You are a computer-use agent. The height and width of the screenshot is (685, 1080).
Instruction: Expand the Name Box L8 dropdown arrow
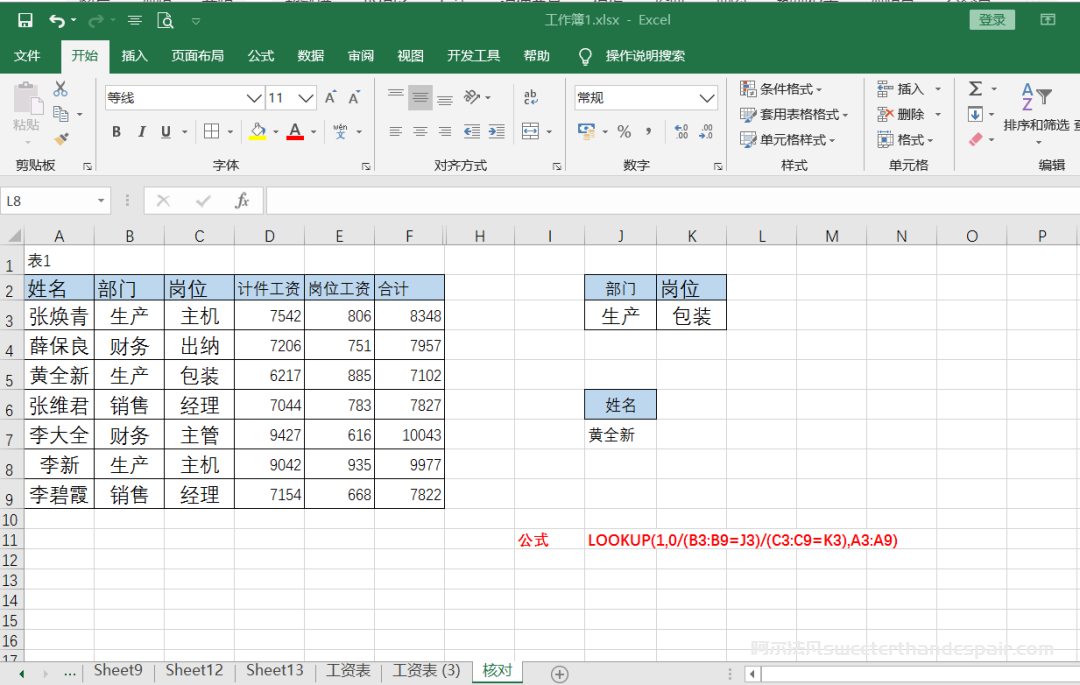pos(101,201)
